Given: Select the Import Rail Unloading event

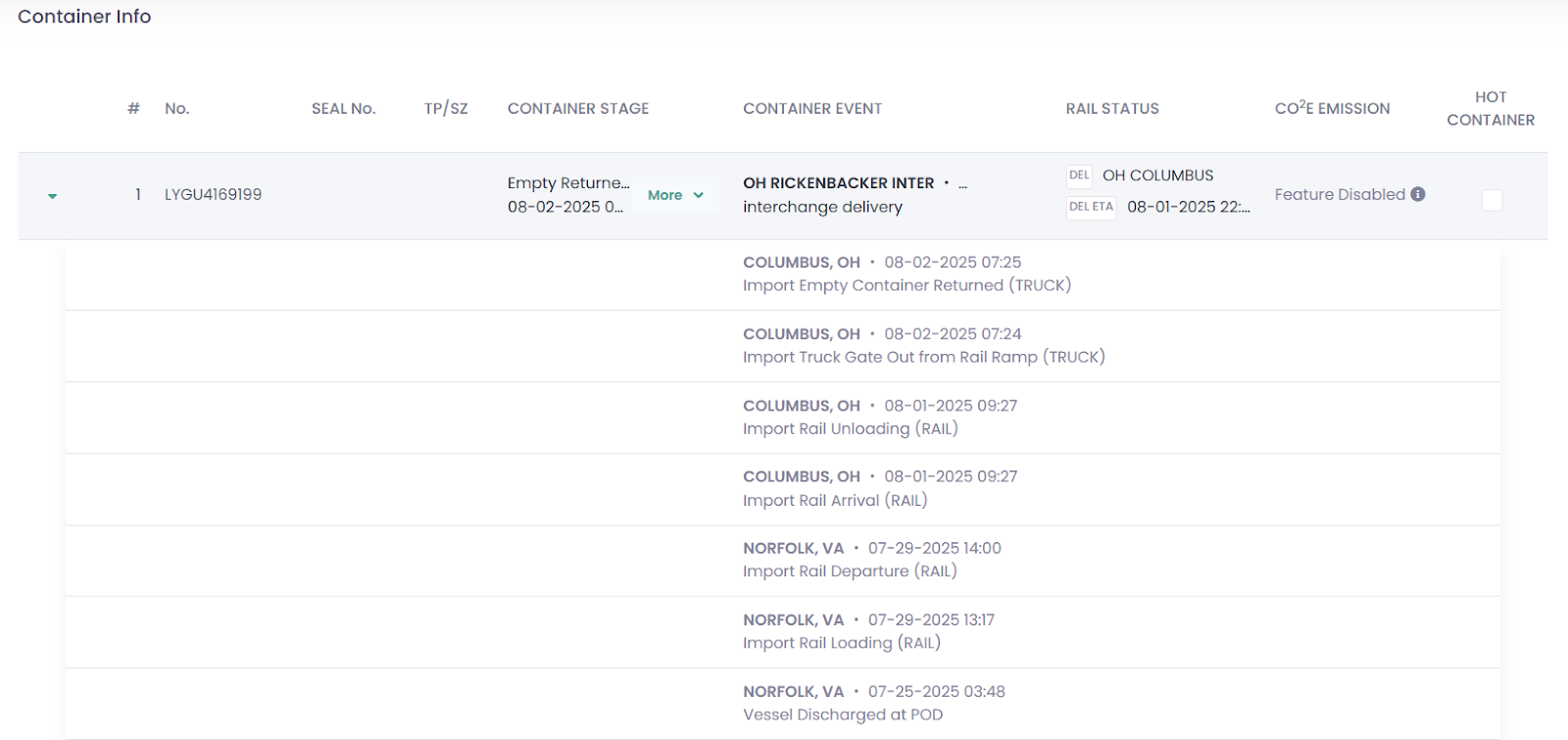Looking at the screenshot, I should [x=850, y=428].
